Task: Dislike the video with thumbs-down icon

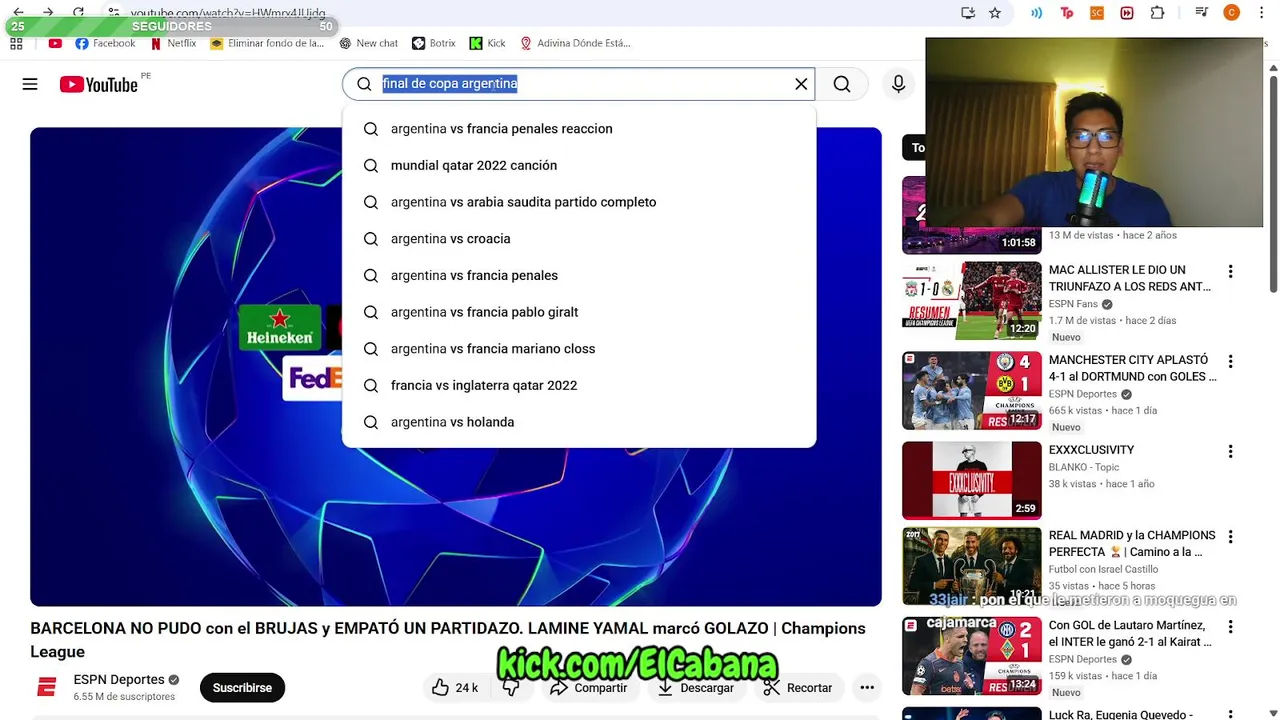Action: point(511,688)
